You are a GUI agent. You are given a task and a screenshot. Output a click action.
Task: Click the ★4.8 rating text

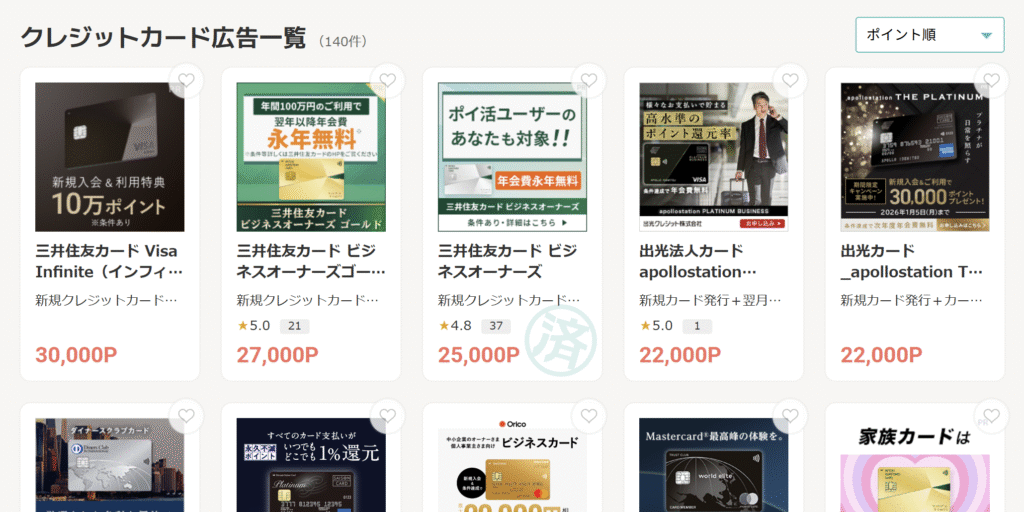(455, 325)
